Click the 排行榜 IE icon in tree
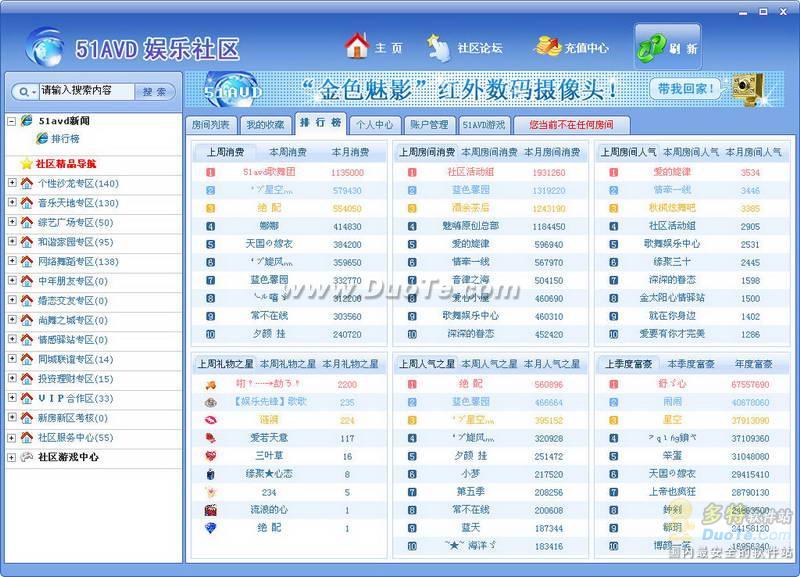Image resolution: width=800 pixels, height=577 pixels. point(42,138)
